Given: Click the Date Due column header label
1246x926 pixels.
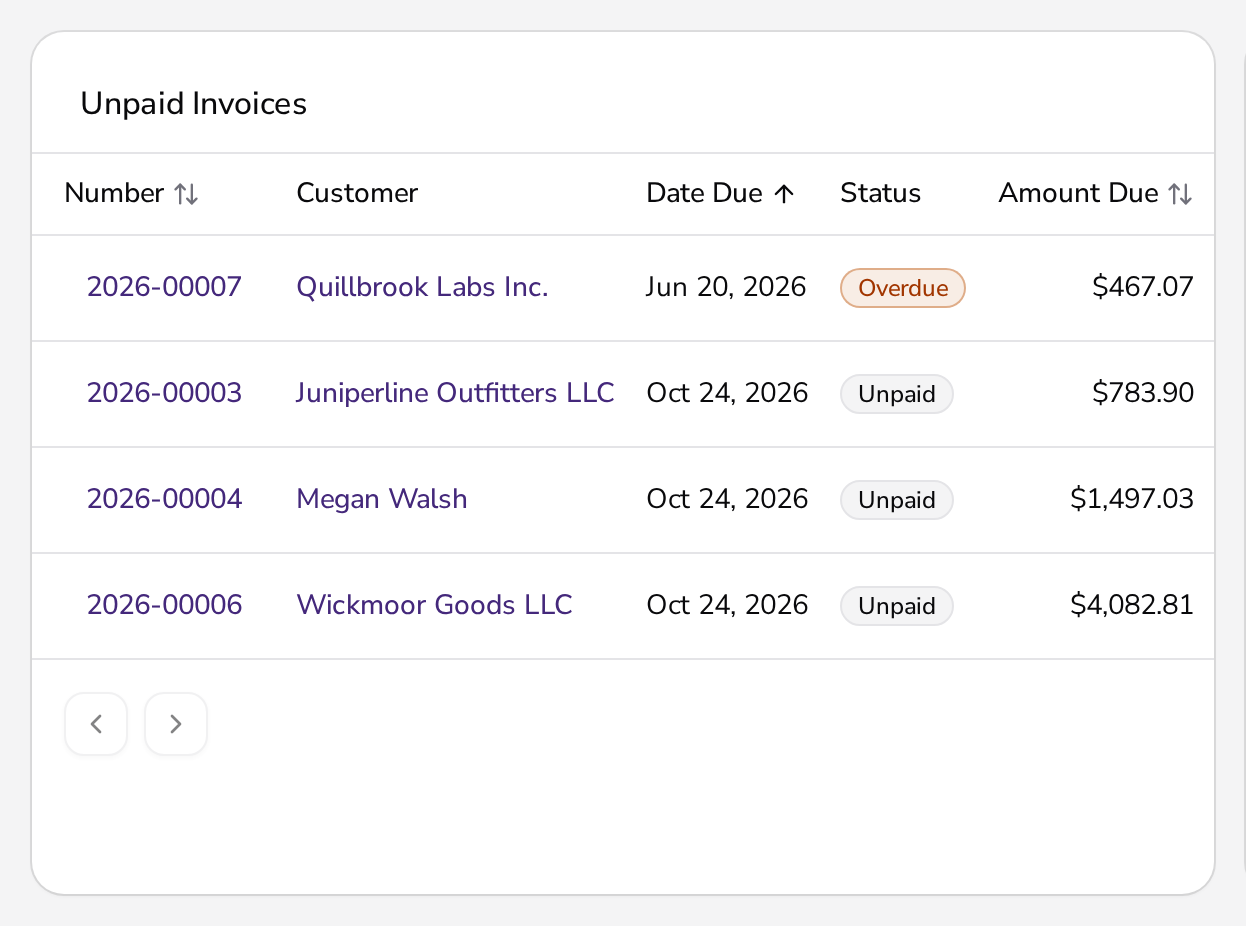Looking at the screenshot, I should point(705,194).
